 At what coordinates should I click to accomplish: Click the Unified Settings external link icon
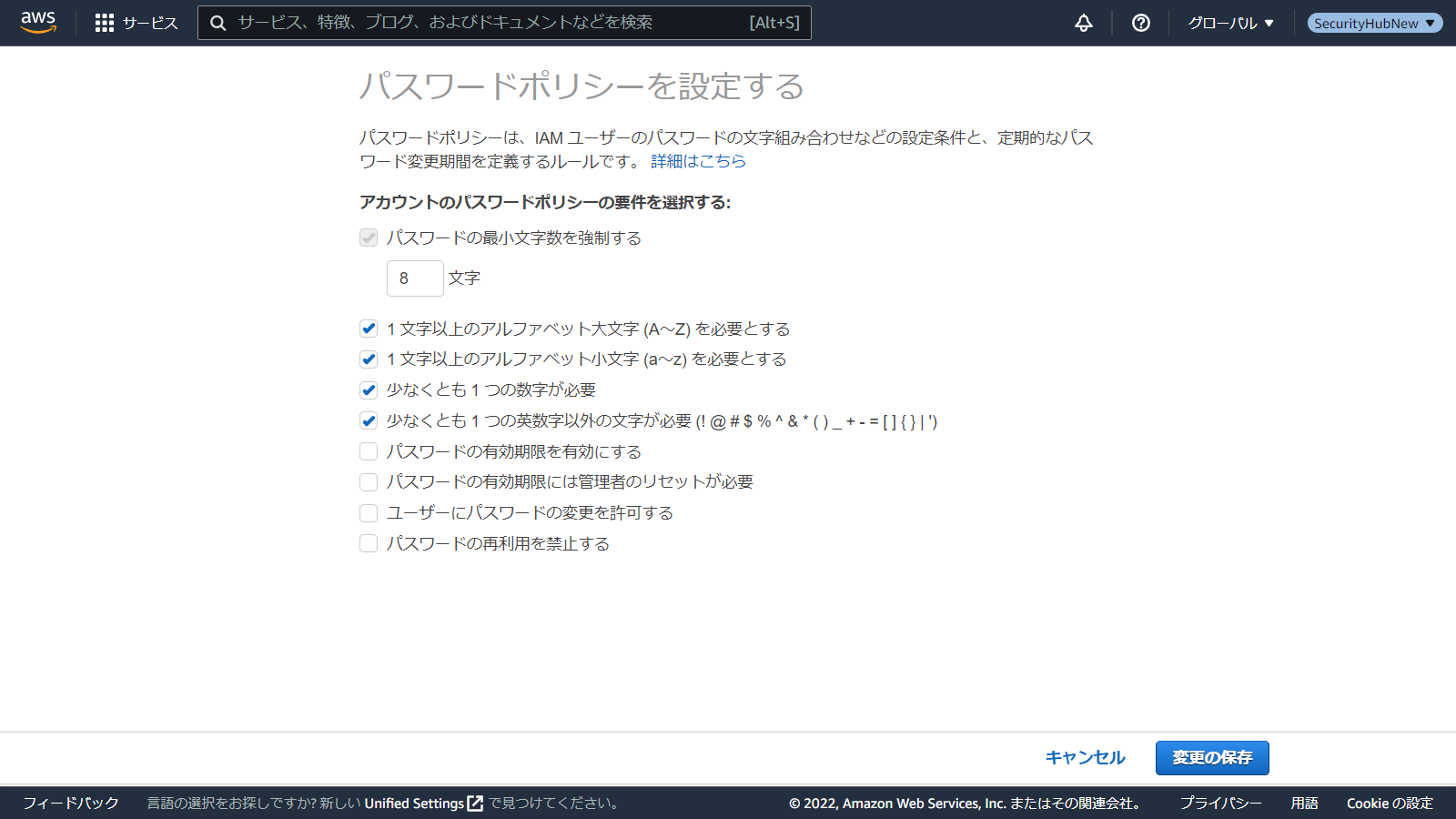pos(475,804)
